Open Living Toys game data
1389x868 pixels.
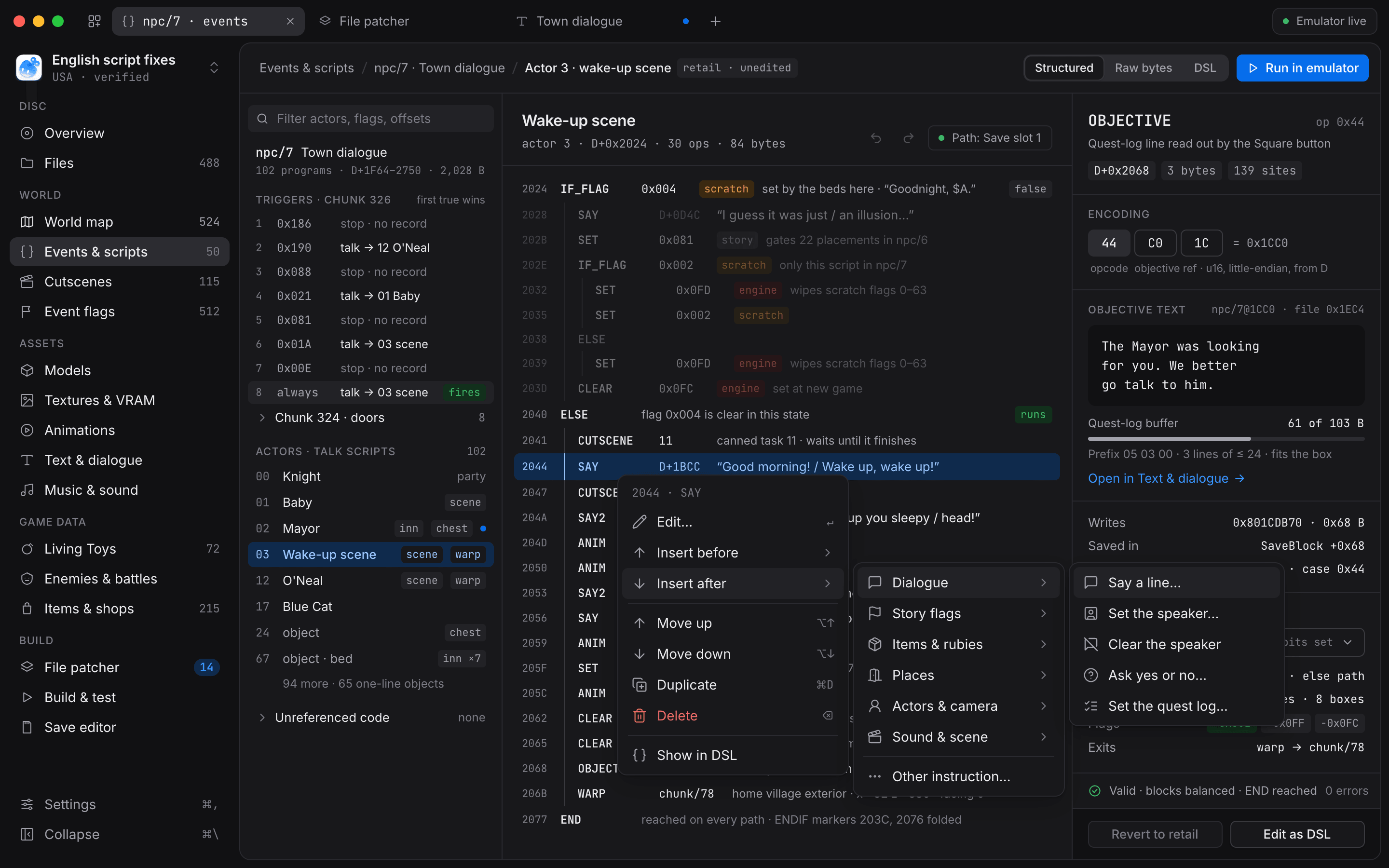click(x=120, y=549)
